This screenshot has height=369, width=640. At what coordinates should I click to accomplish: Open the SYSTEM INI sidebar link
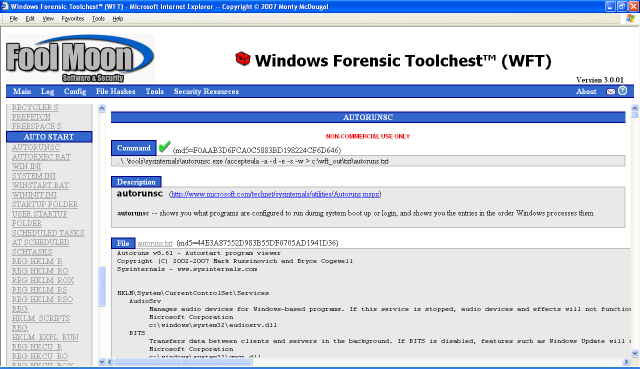pyautogui.click(x=33, y=176)
